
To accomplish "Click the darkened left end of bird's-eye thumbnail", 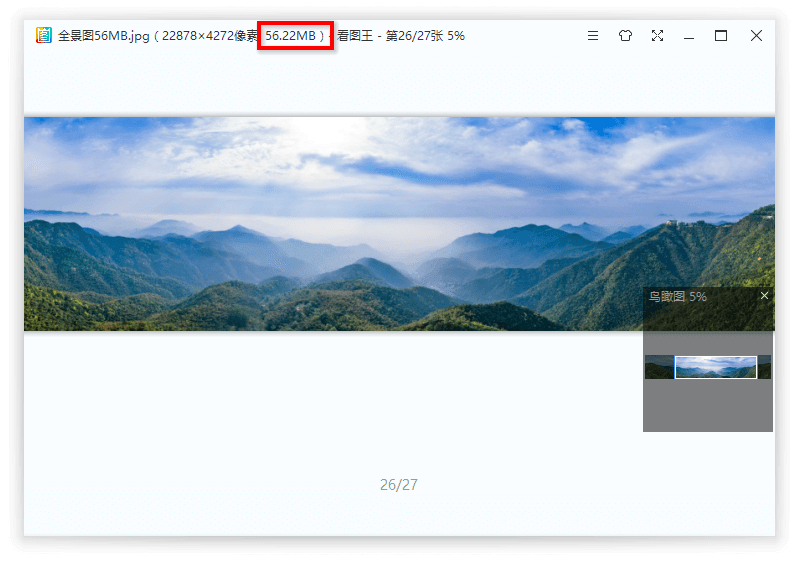I will tap(659, 367).
